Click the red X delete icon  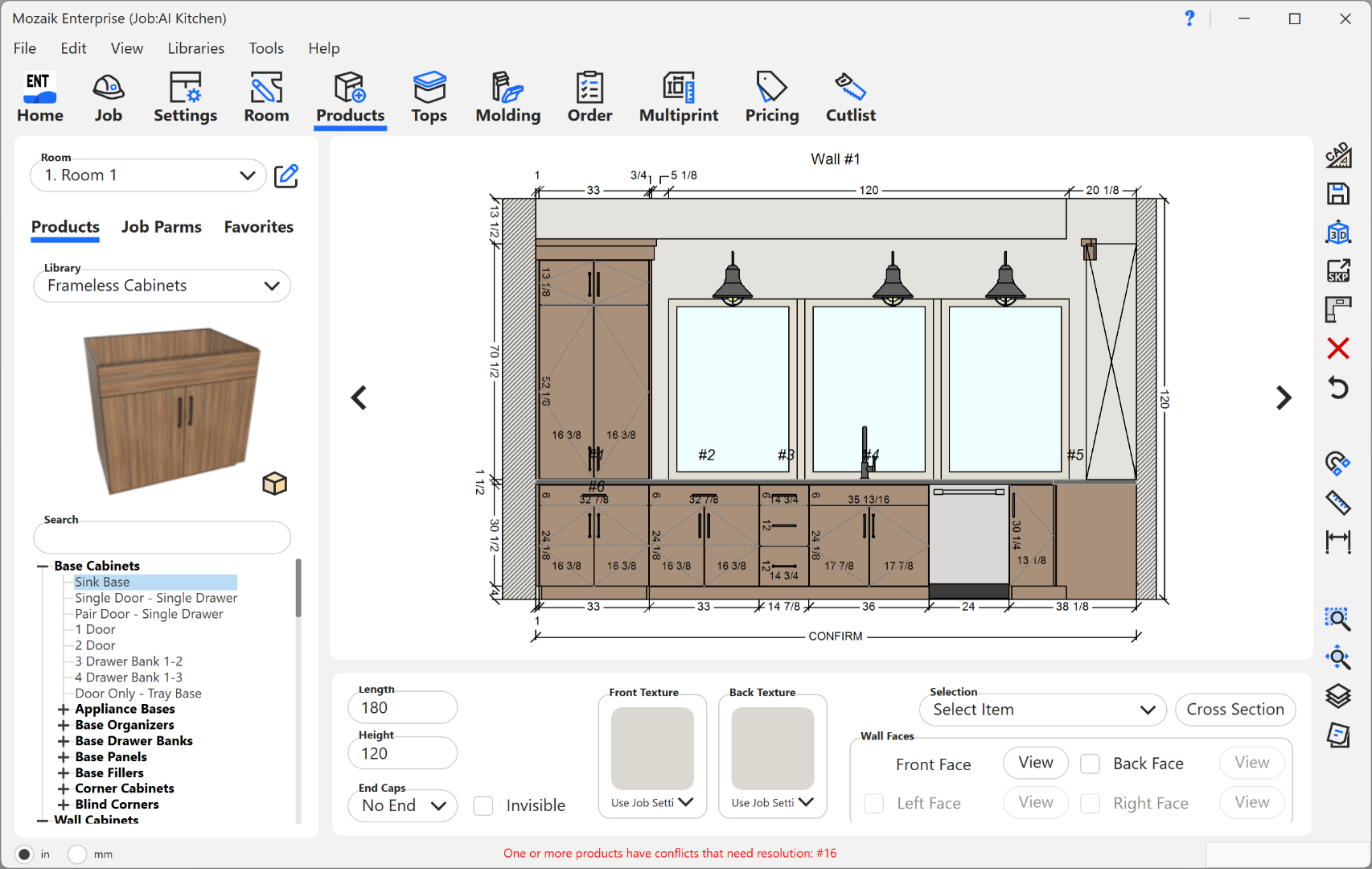[1338, 348]
